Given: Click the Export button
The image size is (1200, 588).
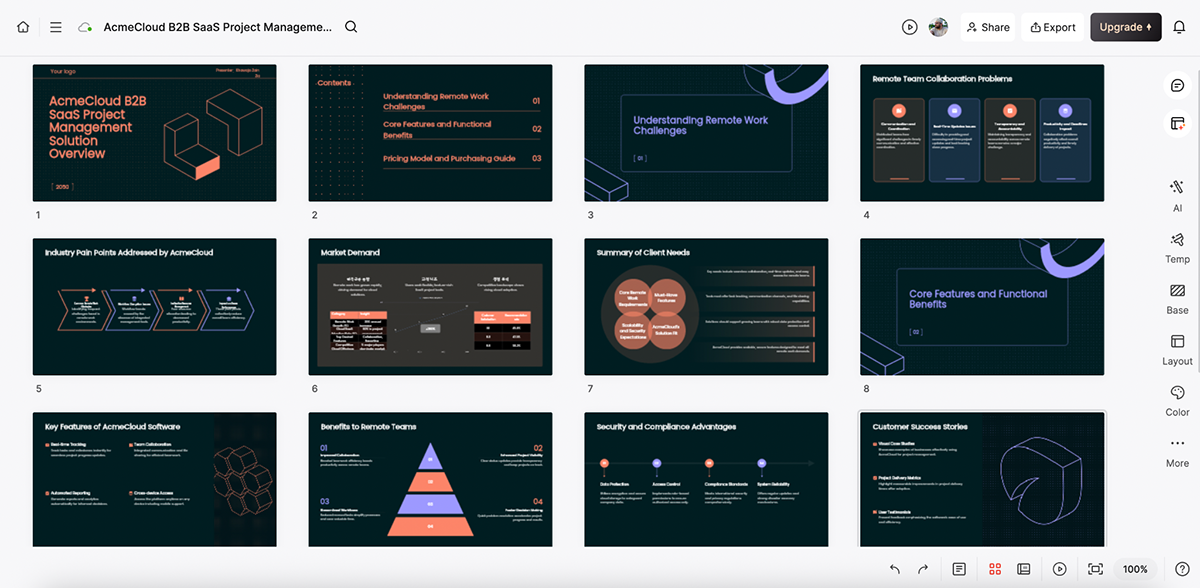Looking at the screenshot, I should tap(1052, 27).
